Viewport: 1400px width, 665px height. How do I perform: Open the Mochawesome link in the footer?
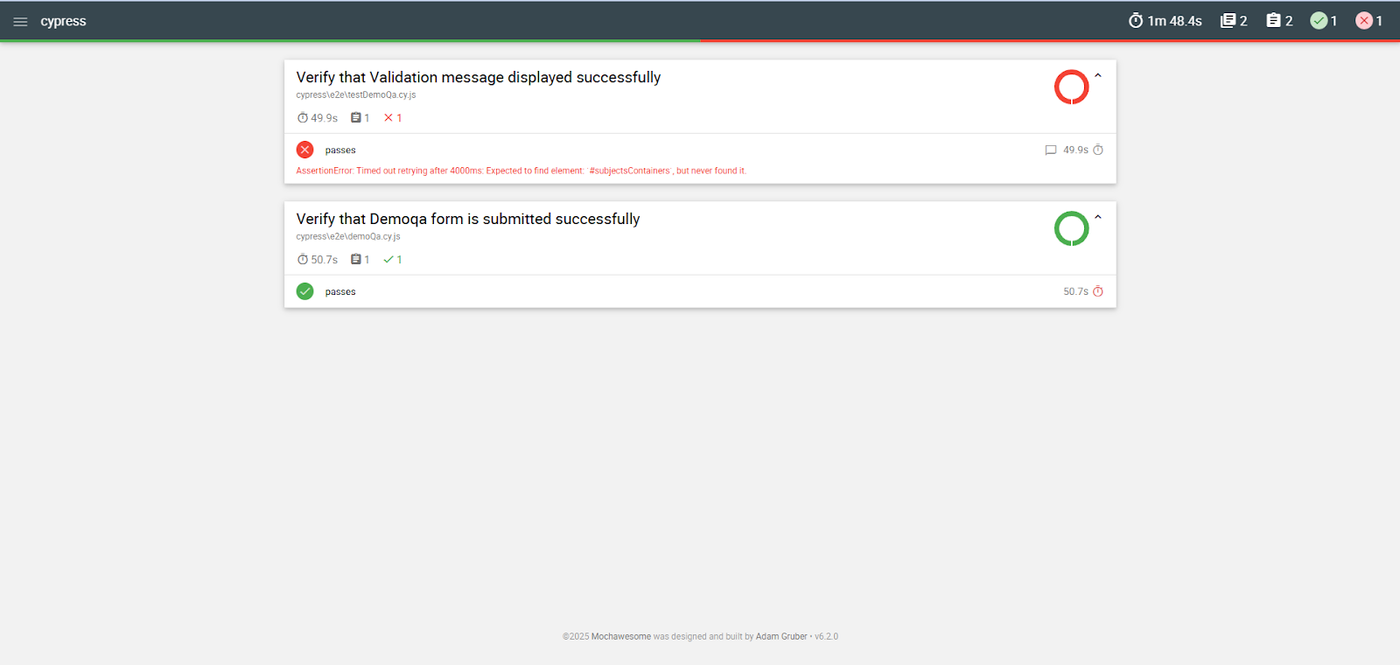coord(621,636)
